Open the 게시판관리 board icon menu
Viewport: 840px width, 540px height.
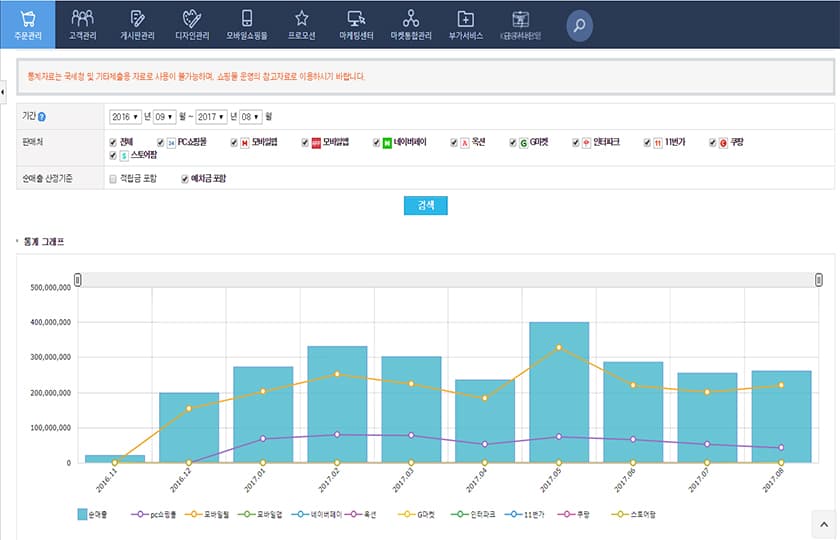(x=137, y=25)
